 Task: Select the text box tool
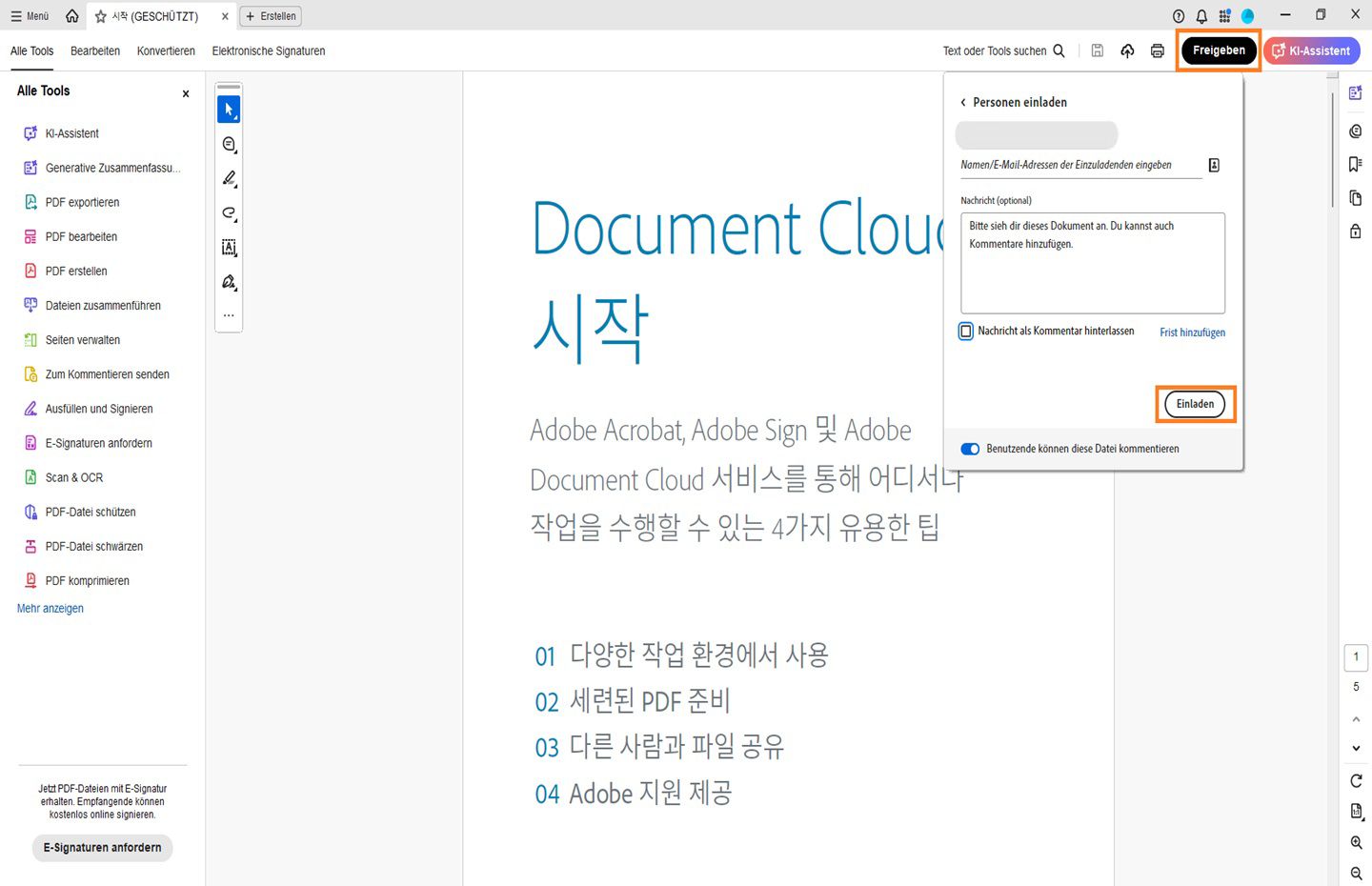coord(229,248)
